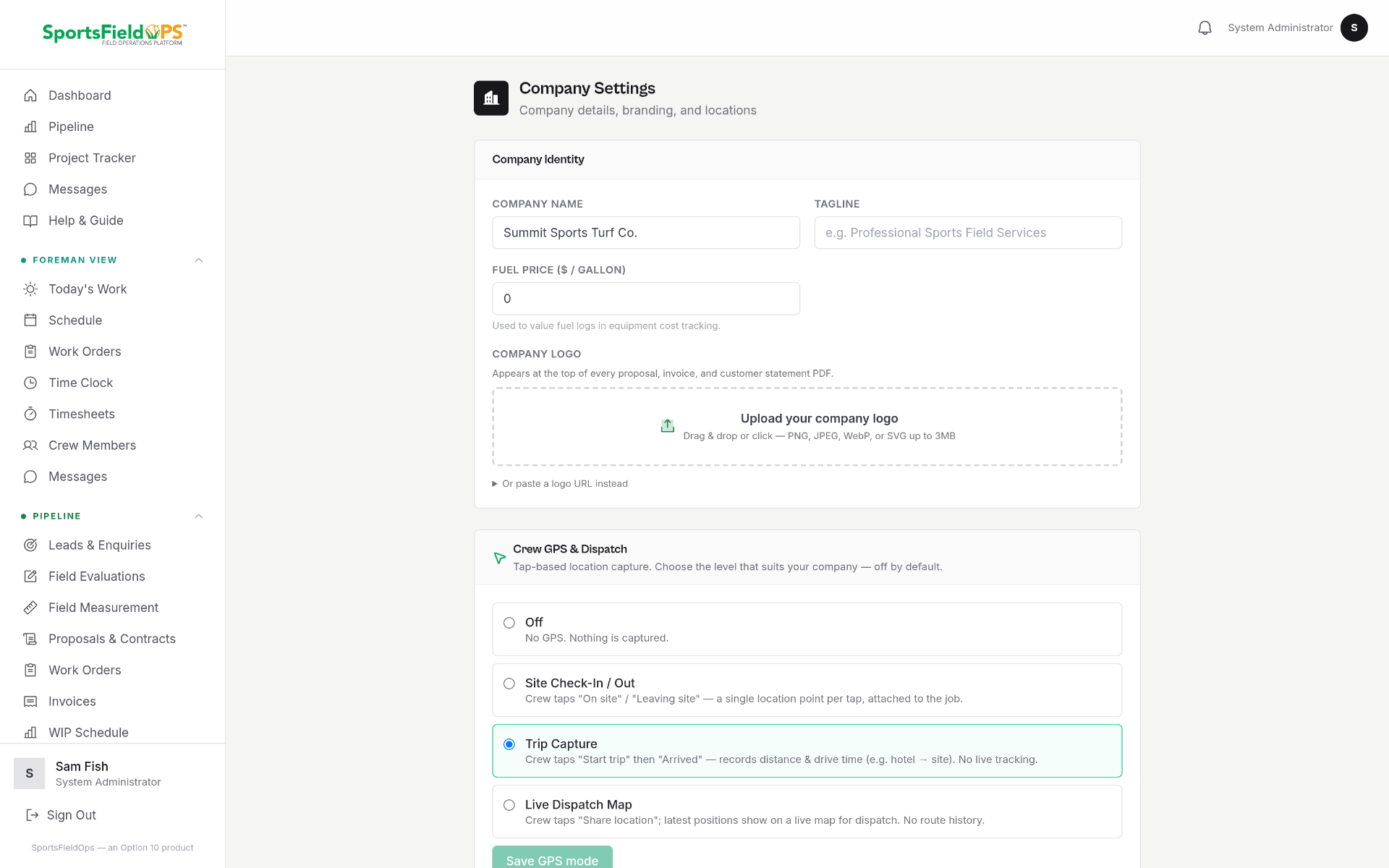1389x868 pixels.
Task: Click 'Used to value fuel logs' helper text
Action: pyautogui.click(x=606, y=325)
